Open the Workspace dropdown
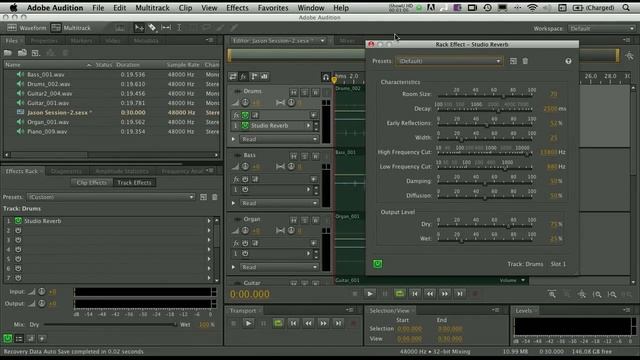 pyautogui.click(x=602, y=29)
